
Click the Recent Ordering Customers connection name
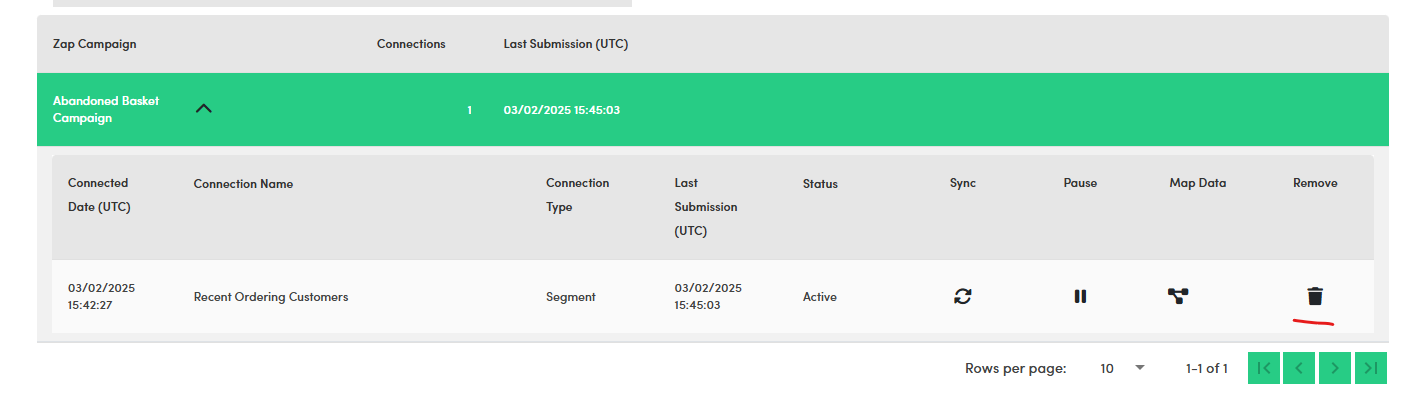coord(271,297)
